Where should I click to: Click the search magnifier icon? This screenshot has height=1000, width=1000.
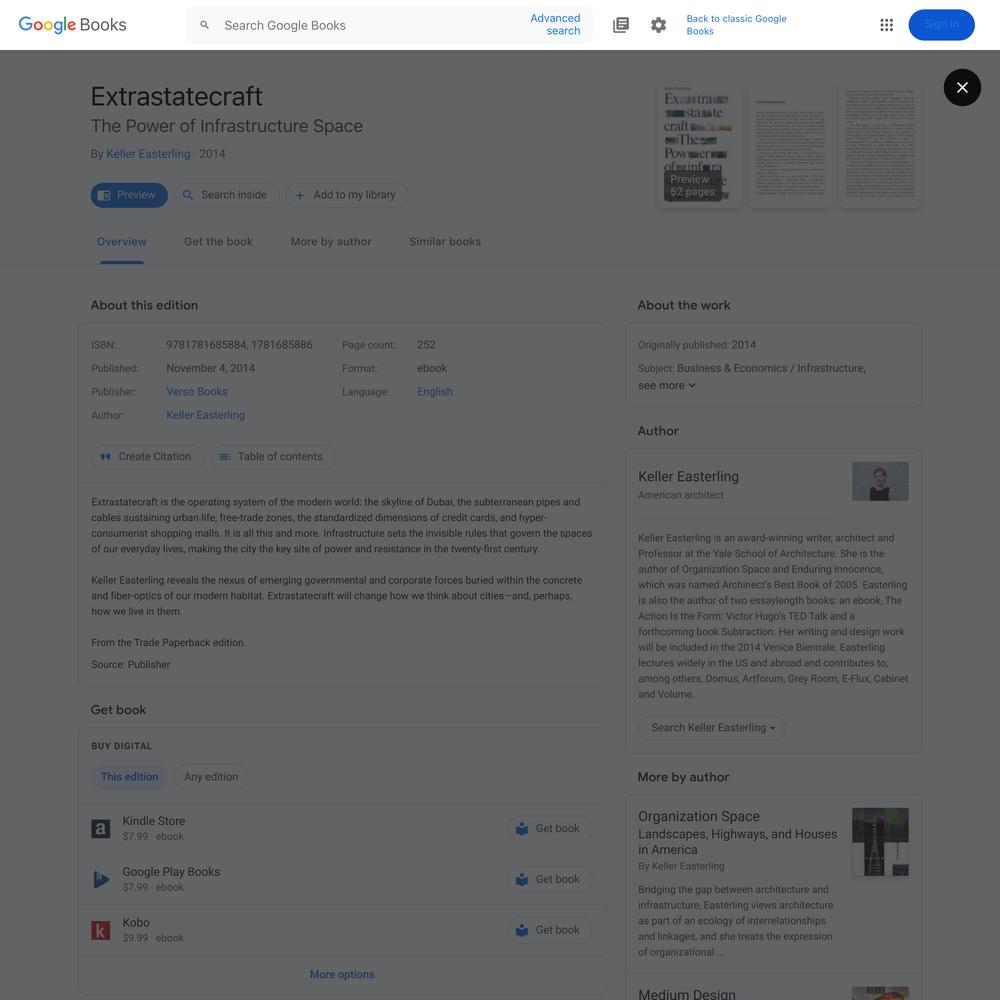[x=205, y=25]
